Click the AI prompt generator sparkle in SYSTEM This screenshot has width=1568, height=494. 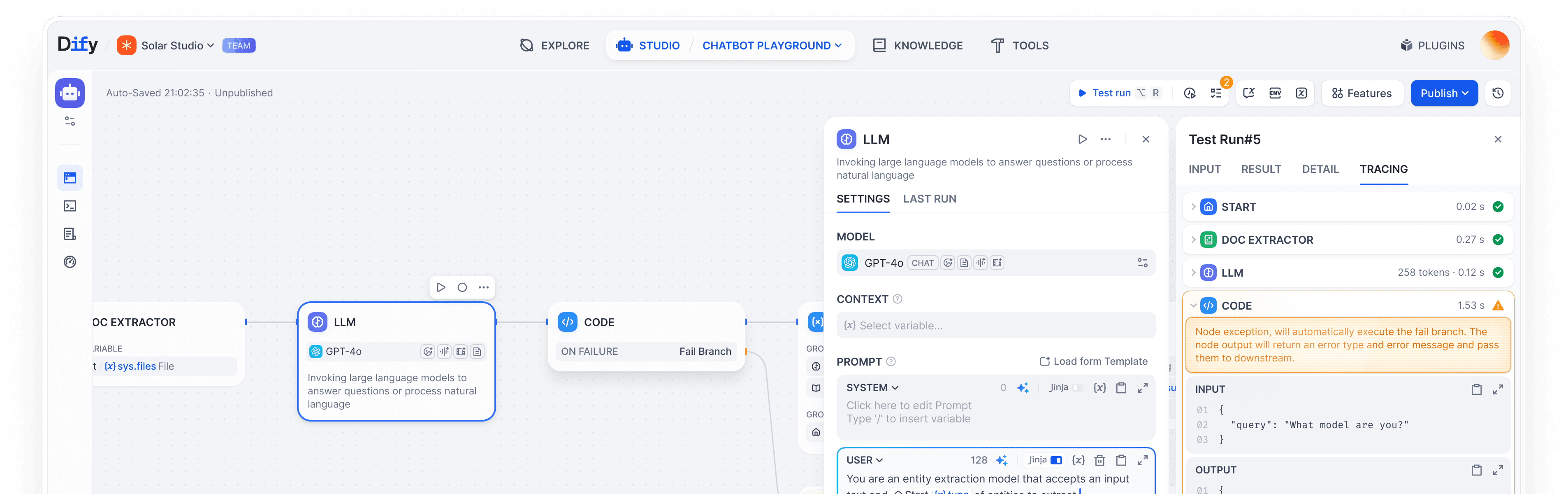(1023, 388)
